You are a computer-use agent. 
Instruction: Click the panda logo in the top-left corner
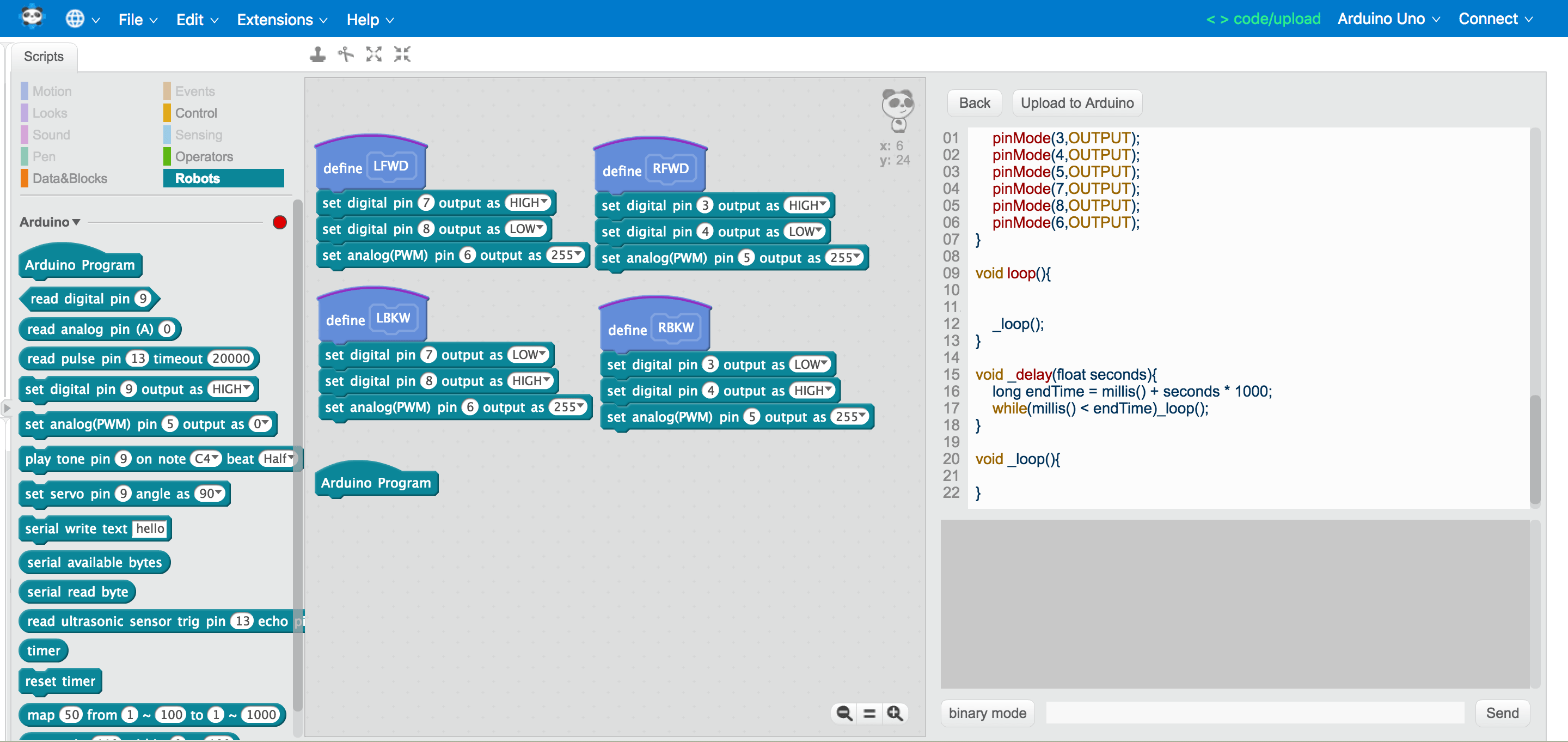(x=32, y=17)
